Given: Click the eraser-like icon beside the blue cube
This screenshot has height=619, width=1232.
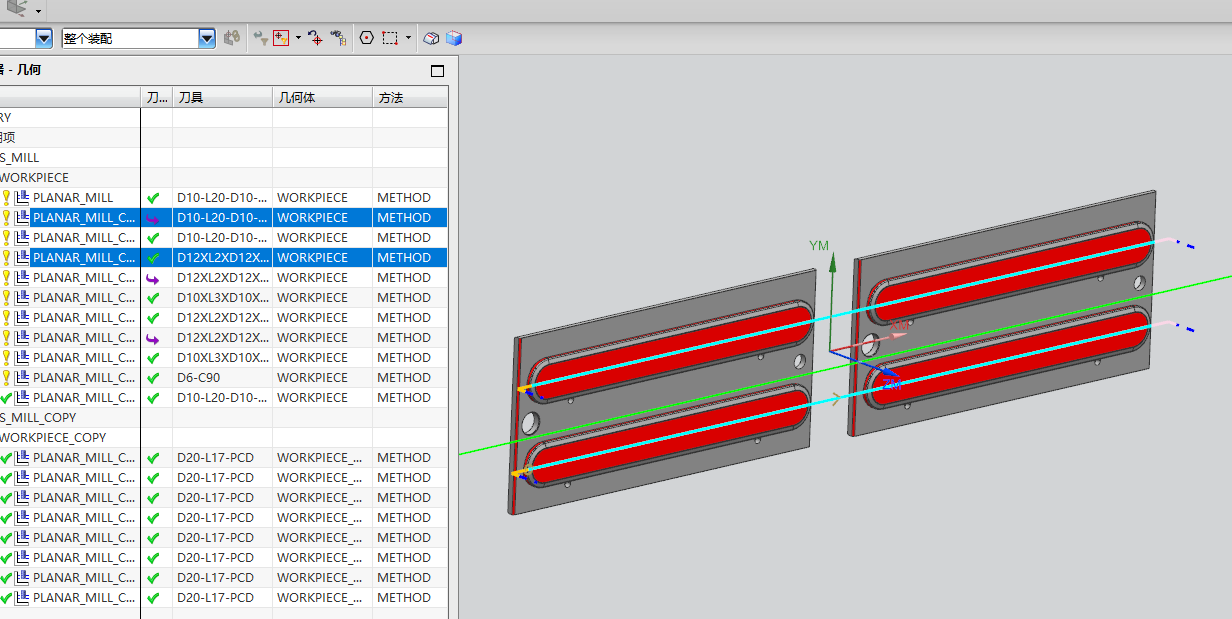Looking at the screenshot, I should coord(431,38).
